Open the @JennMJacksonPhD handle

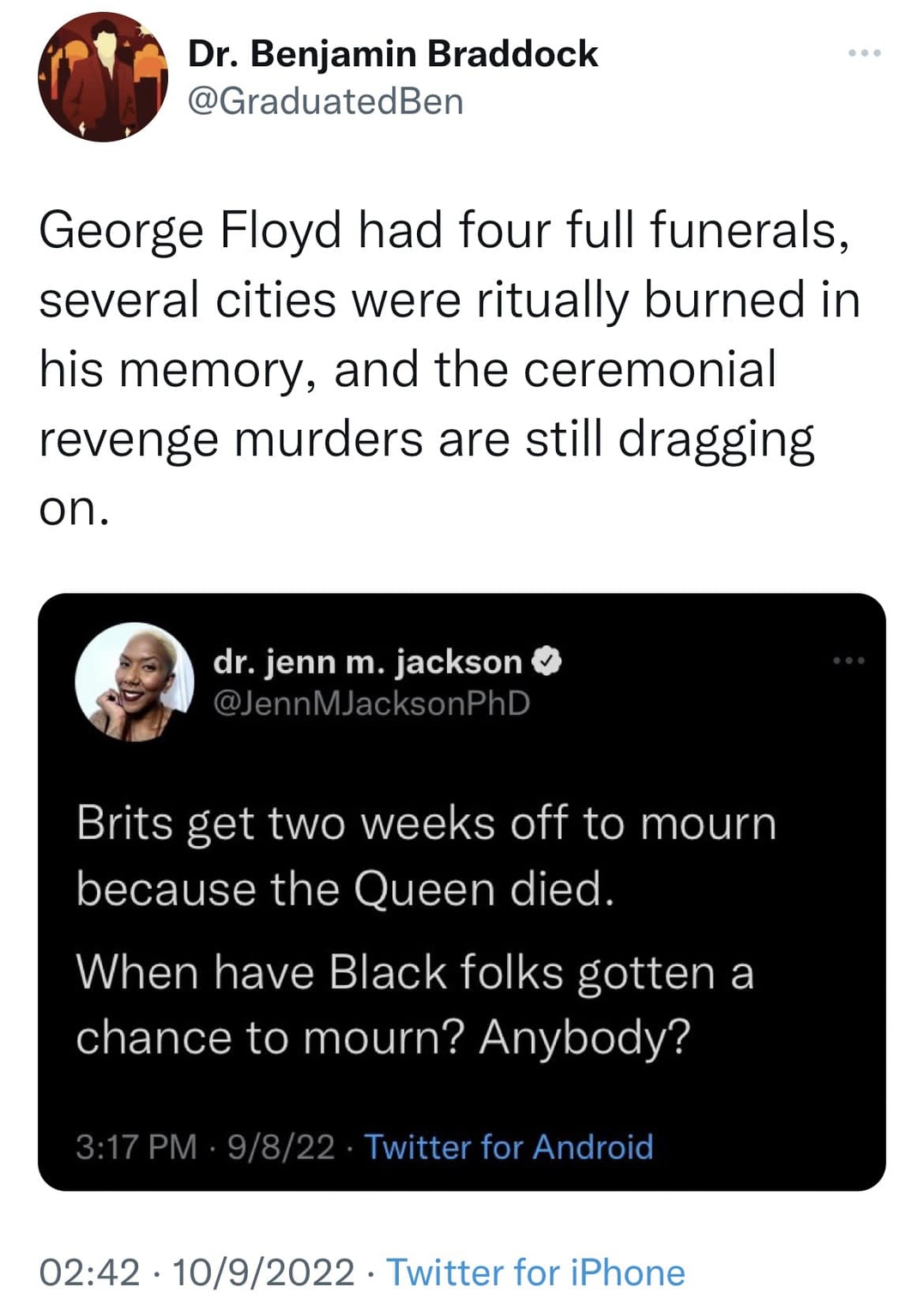371,703
